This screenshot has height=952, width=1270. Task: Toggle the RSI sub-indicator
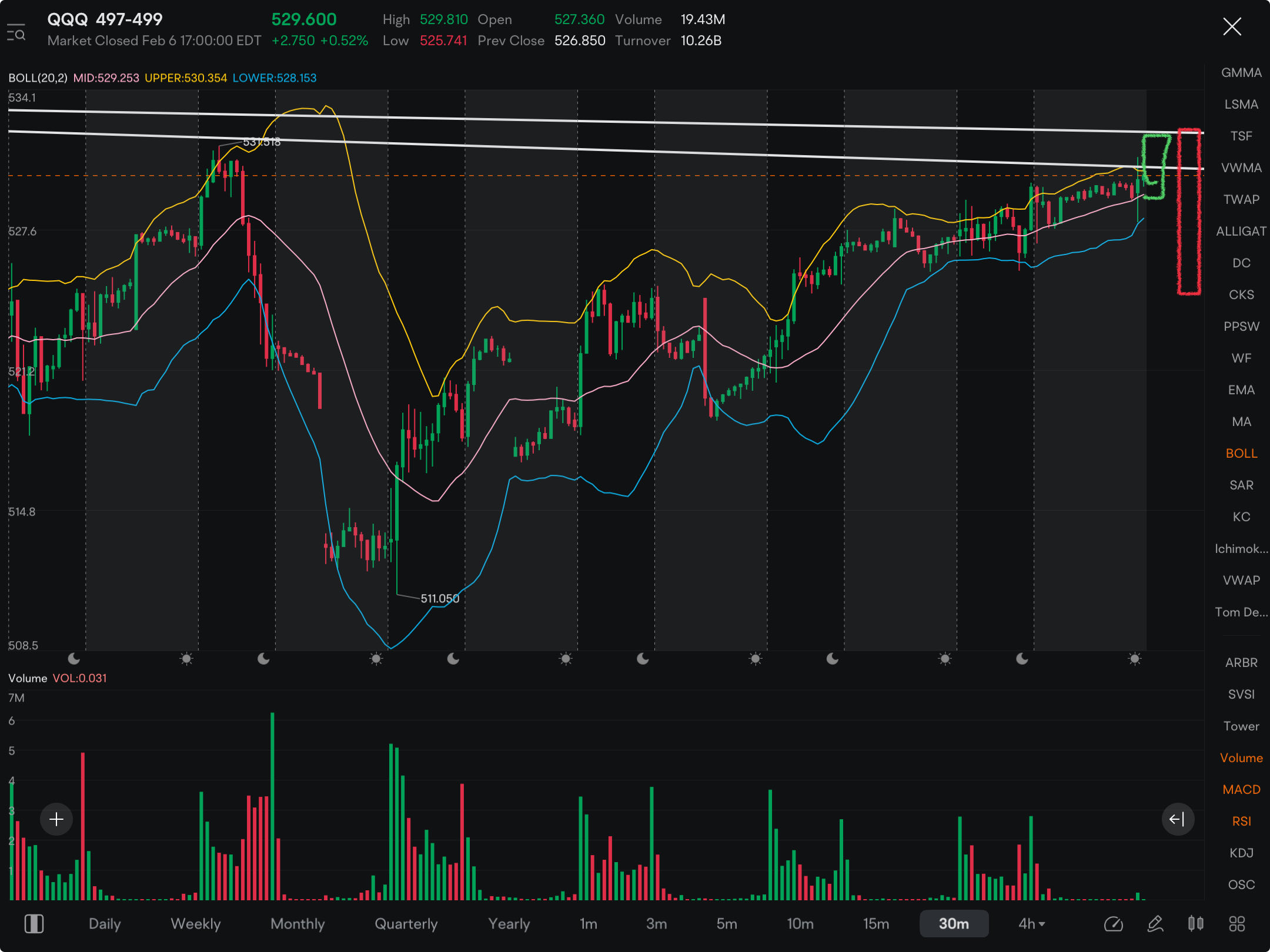[1241, 822]
